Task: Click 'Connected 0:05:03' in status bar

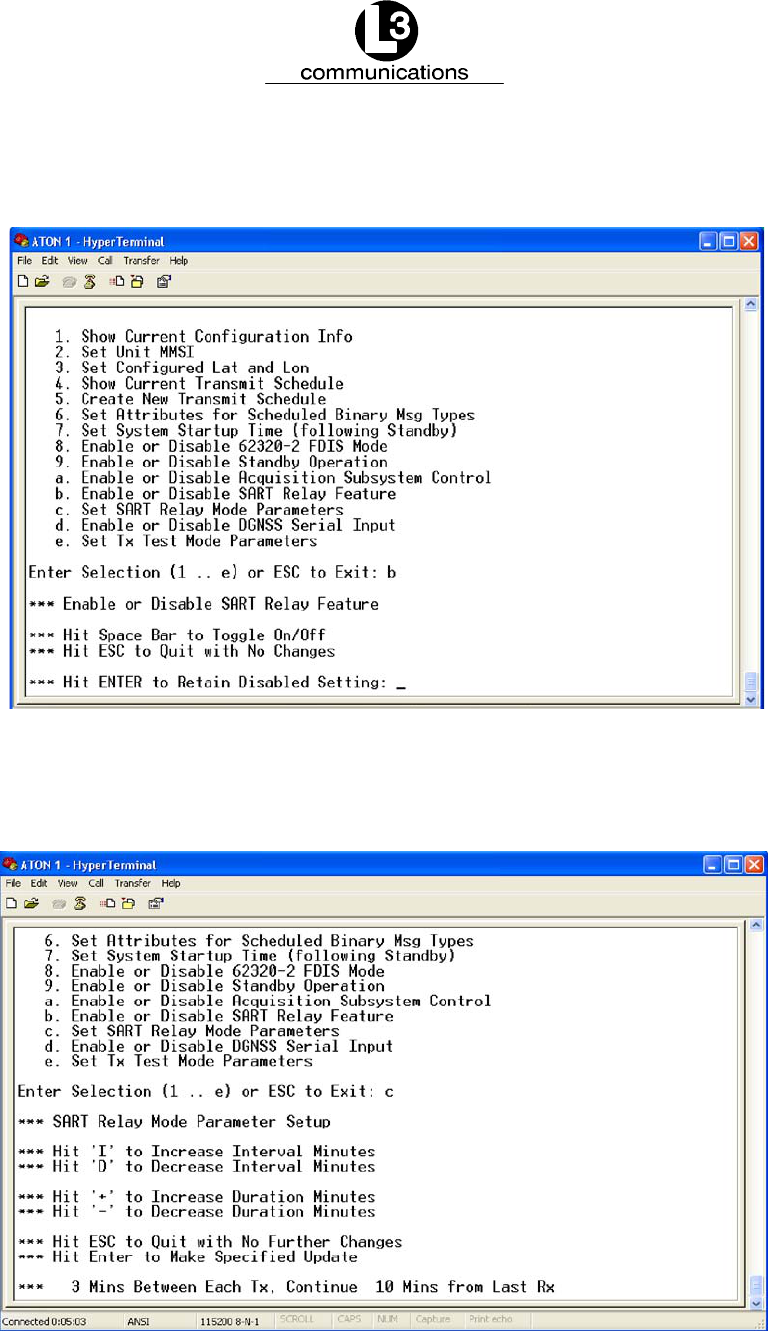Action: point(44,1321)
